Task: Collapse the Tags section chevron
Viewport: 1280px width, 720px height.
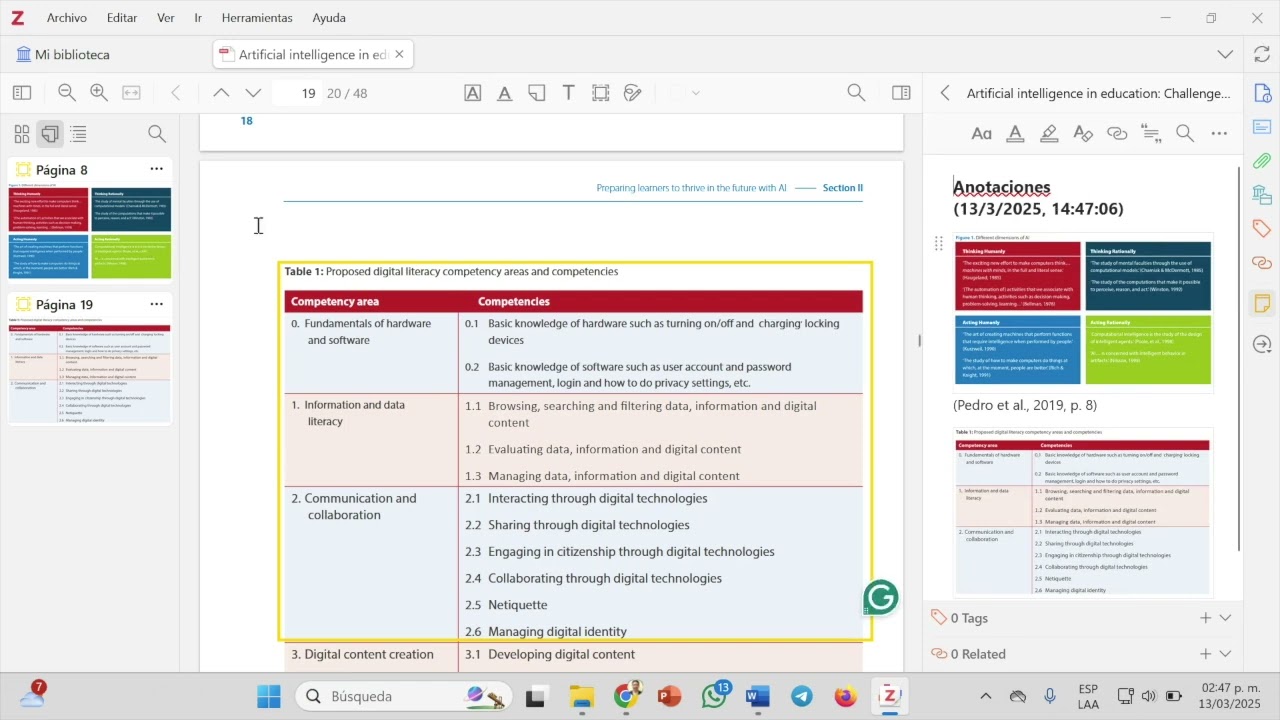Action: (x=1225, y=618)
